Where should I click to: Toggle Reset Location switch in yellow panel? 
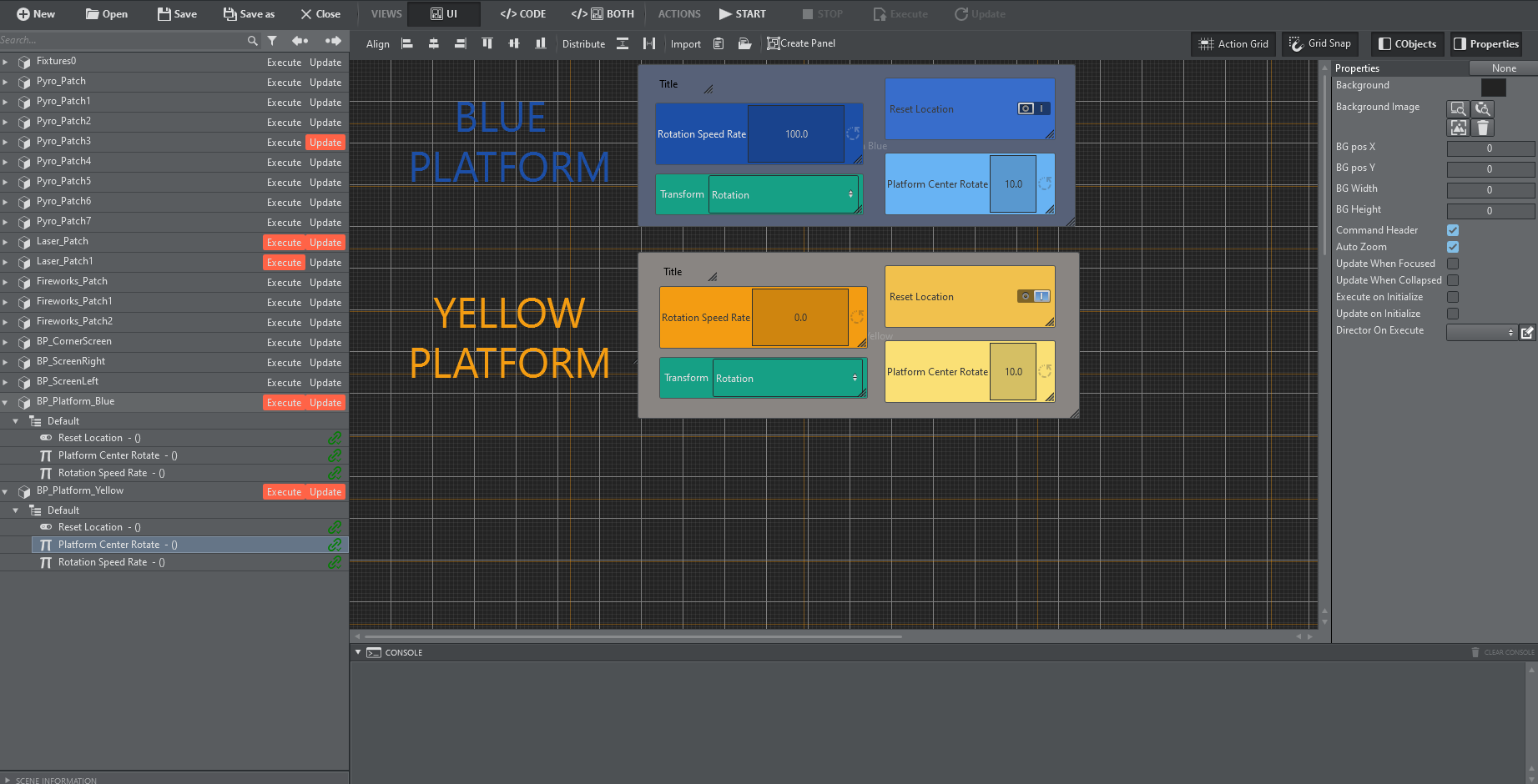click(1034, 296)
